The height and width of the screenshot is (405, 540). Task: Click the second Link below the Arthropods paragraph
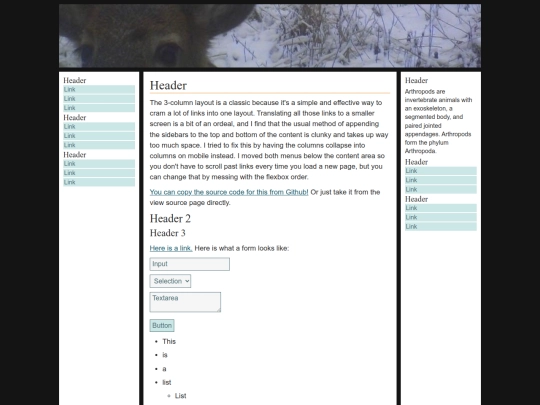point(441,180)
